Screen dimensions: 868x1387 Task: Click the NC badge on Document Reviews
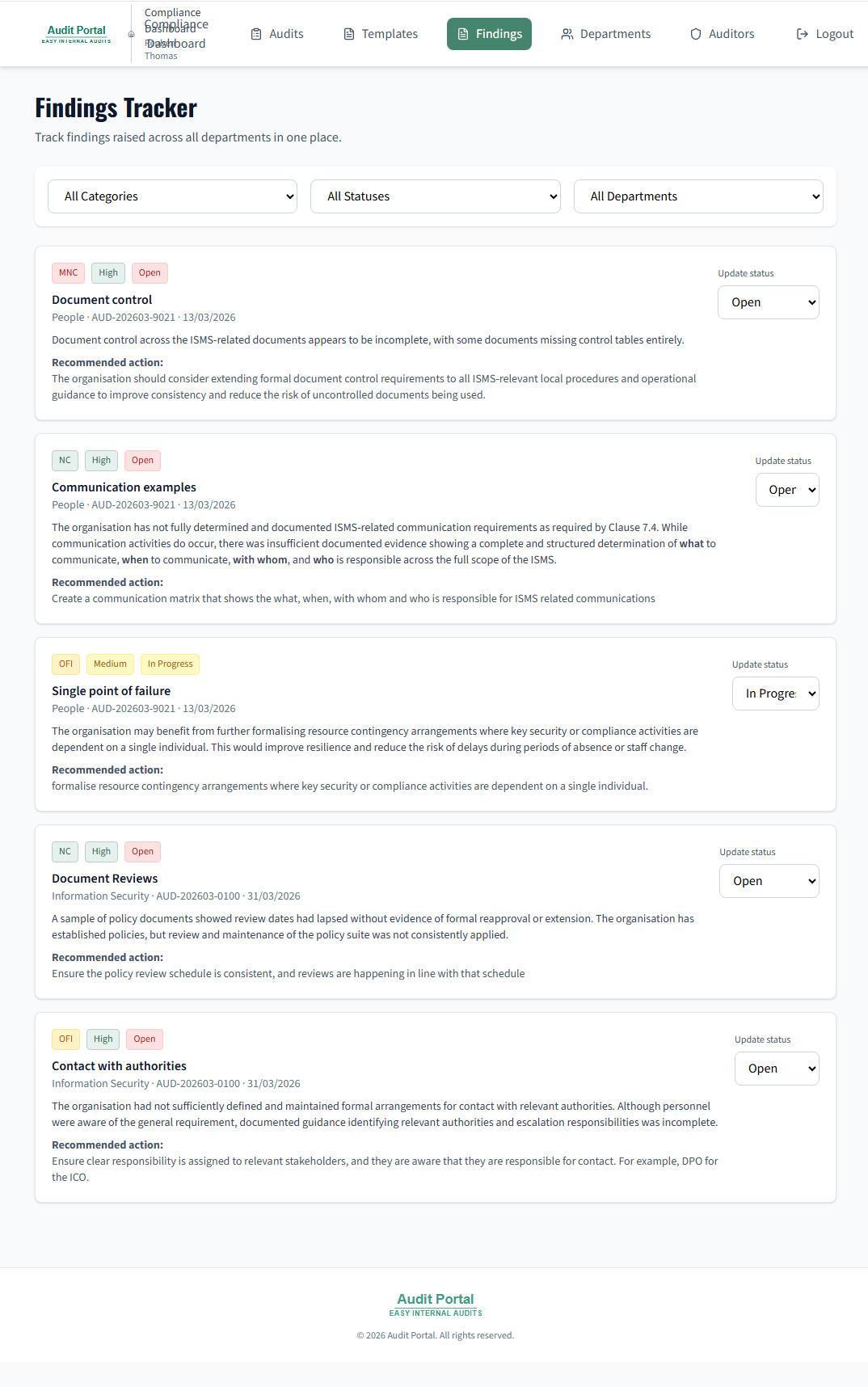tap(65, 852)
